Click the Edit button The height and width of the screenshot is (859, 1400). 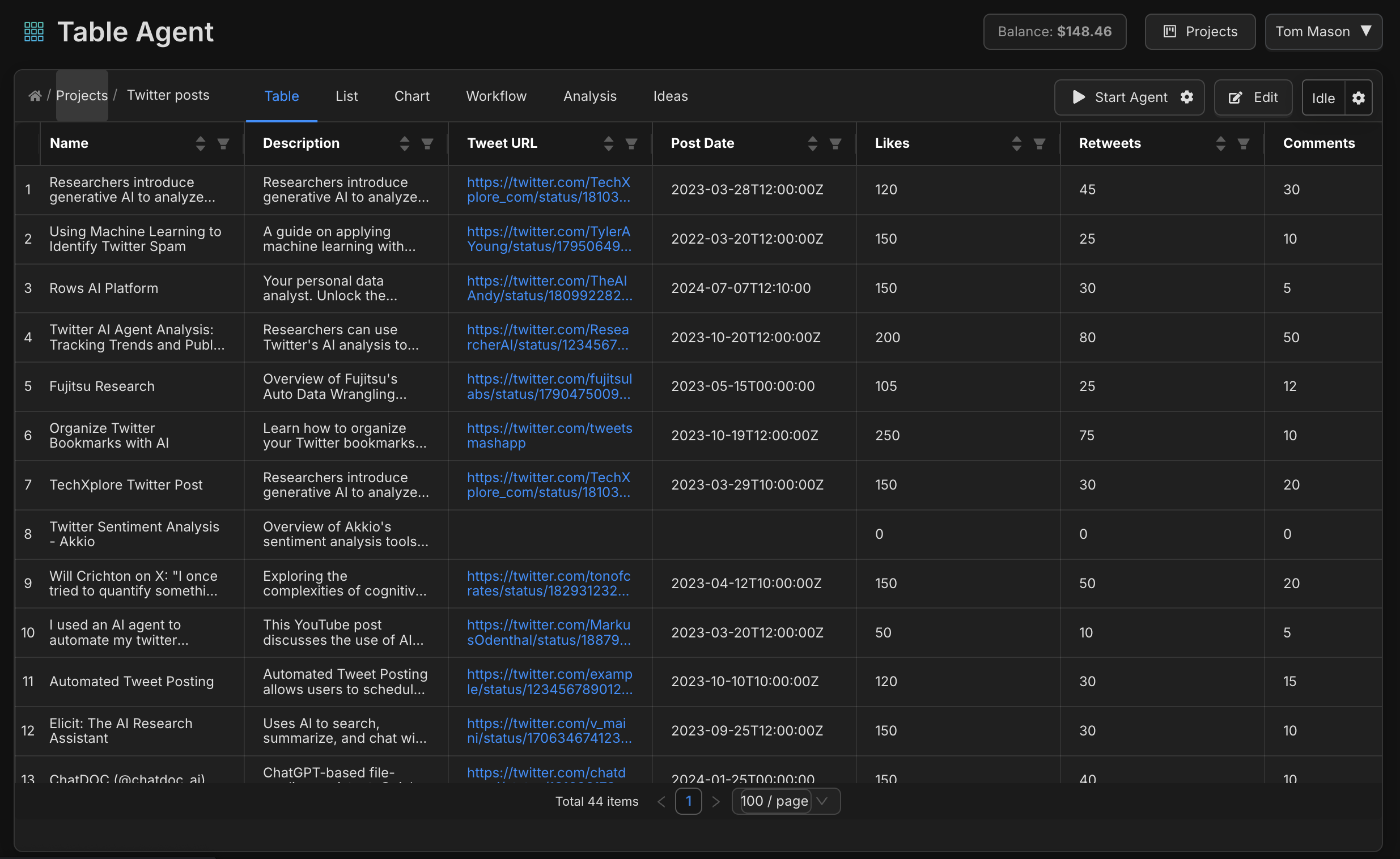click(1253, 97)
